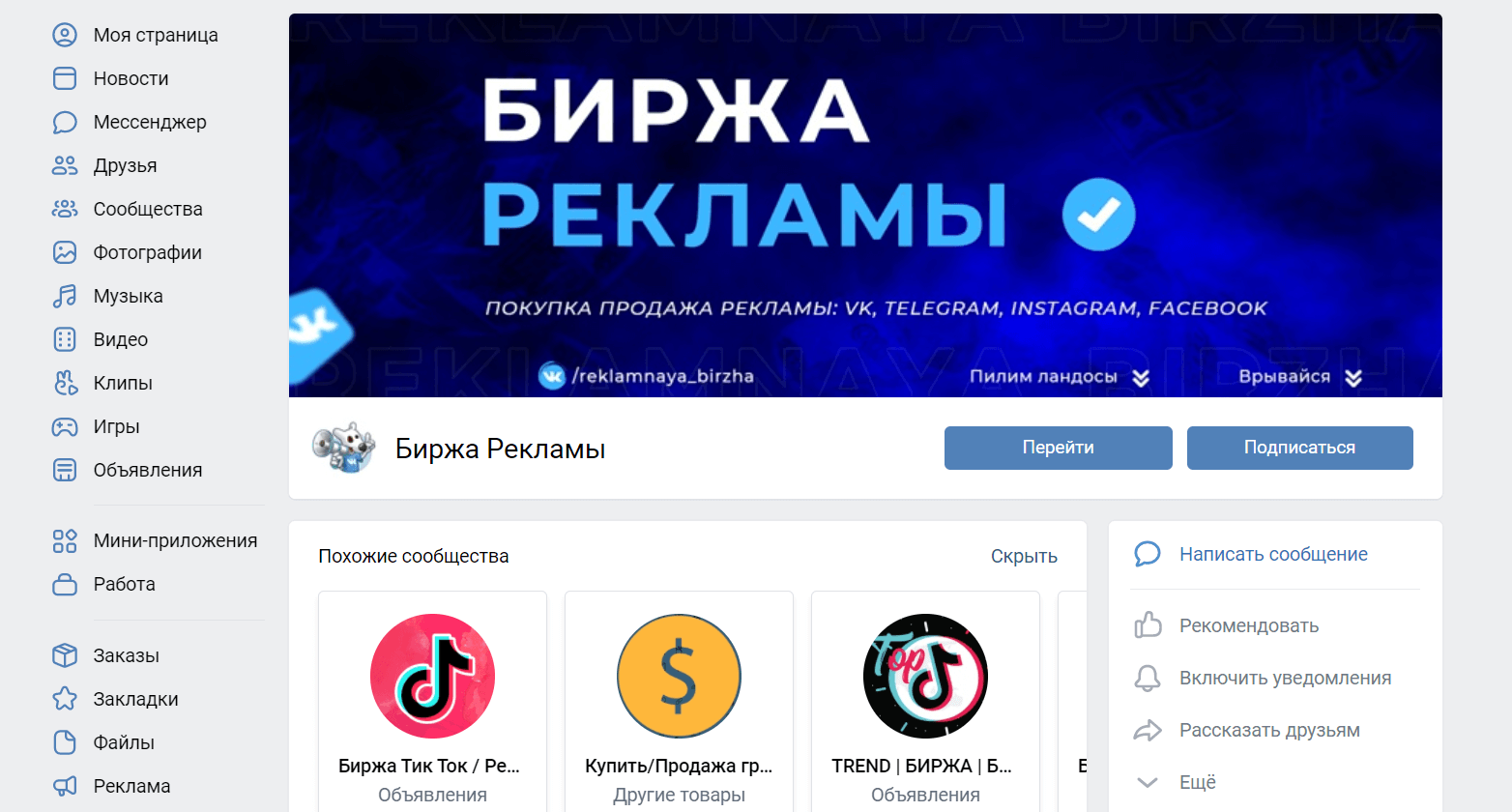Click the thumbs-up Recommend icon

[1148, 625]
